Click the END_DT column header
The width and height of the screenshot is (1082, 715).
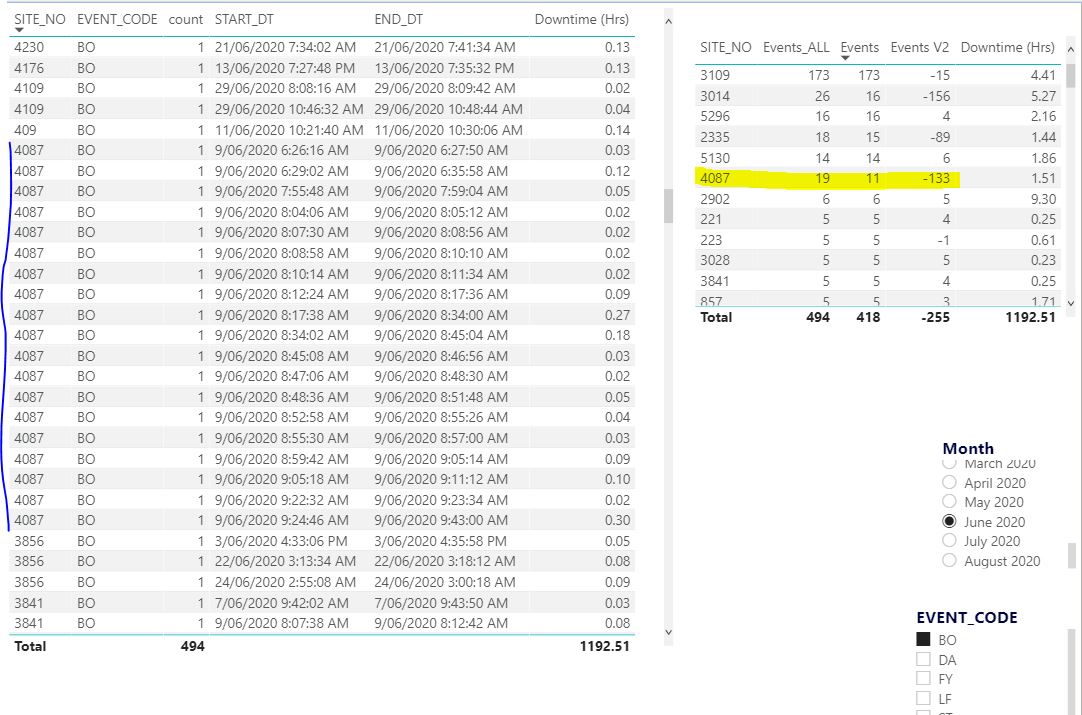[399, 19]
